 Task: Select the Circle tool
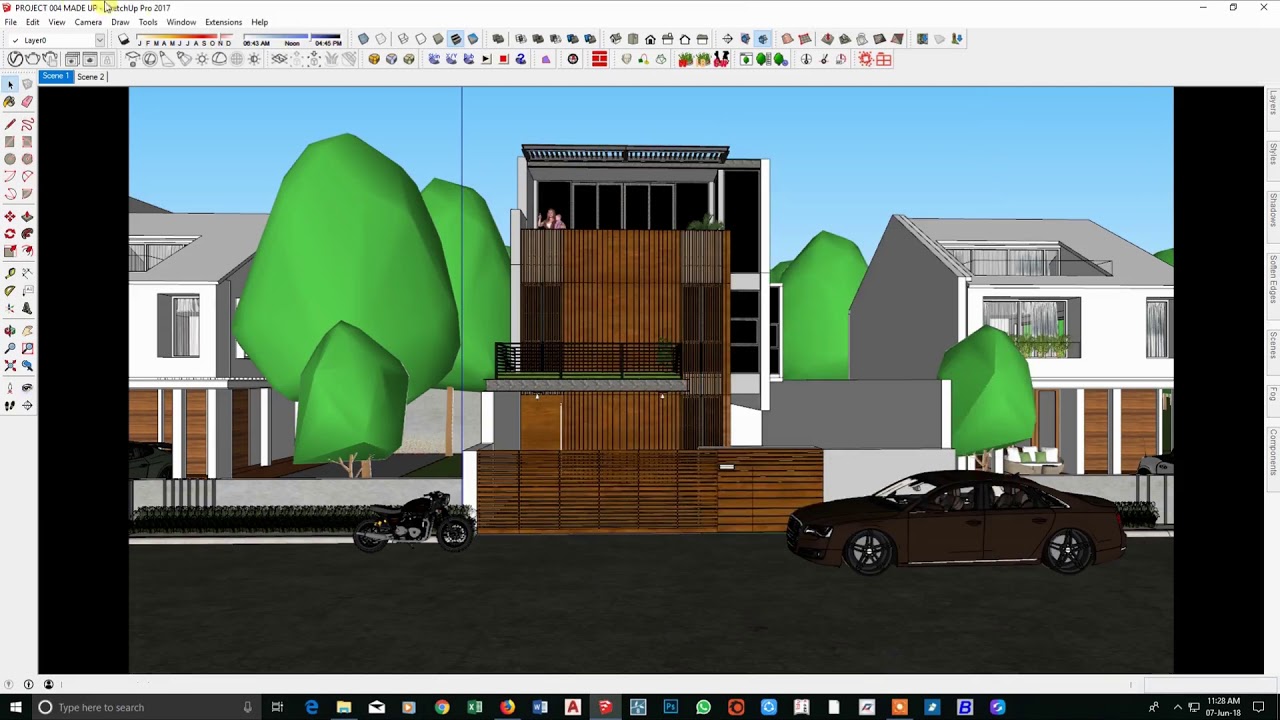click(10, 159)
